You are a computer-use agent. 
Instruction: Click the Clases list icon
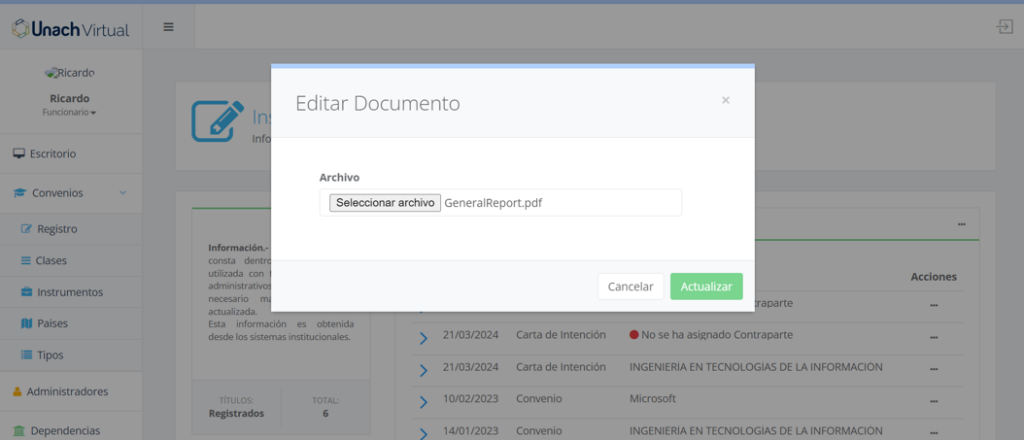[26, 260]
